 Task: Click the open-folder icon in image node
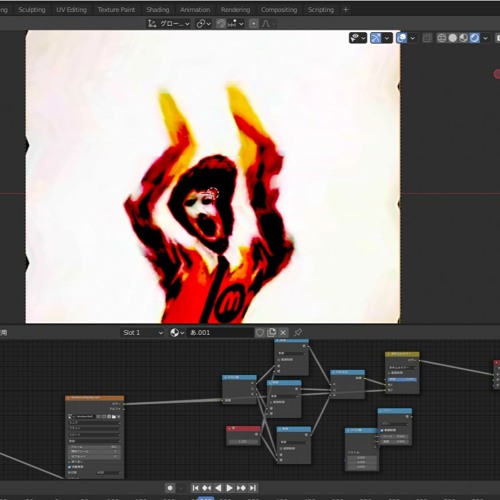tap(114, 417)
